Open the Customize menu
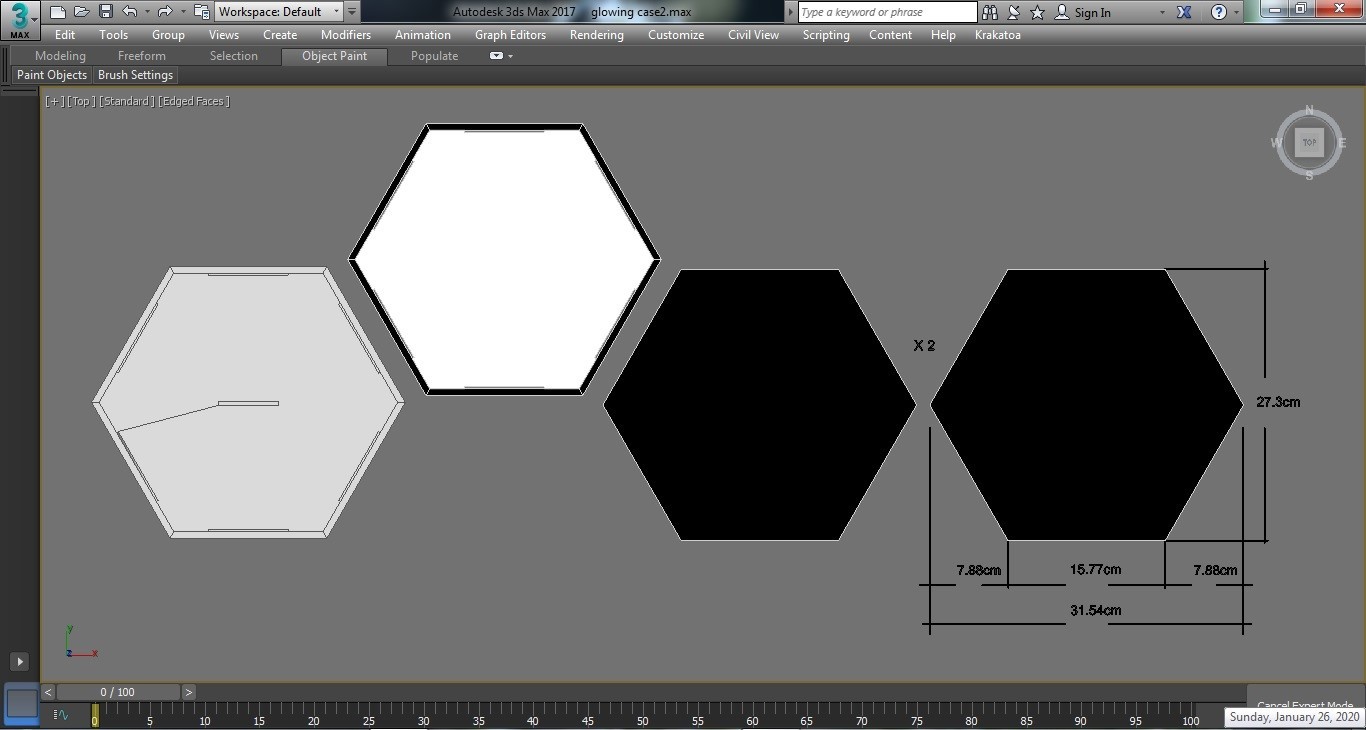Screen dimensions: 1366x730 (676, 35)
